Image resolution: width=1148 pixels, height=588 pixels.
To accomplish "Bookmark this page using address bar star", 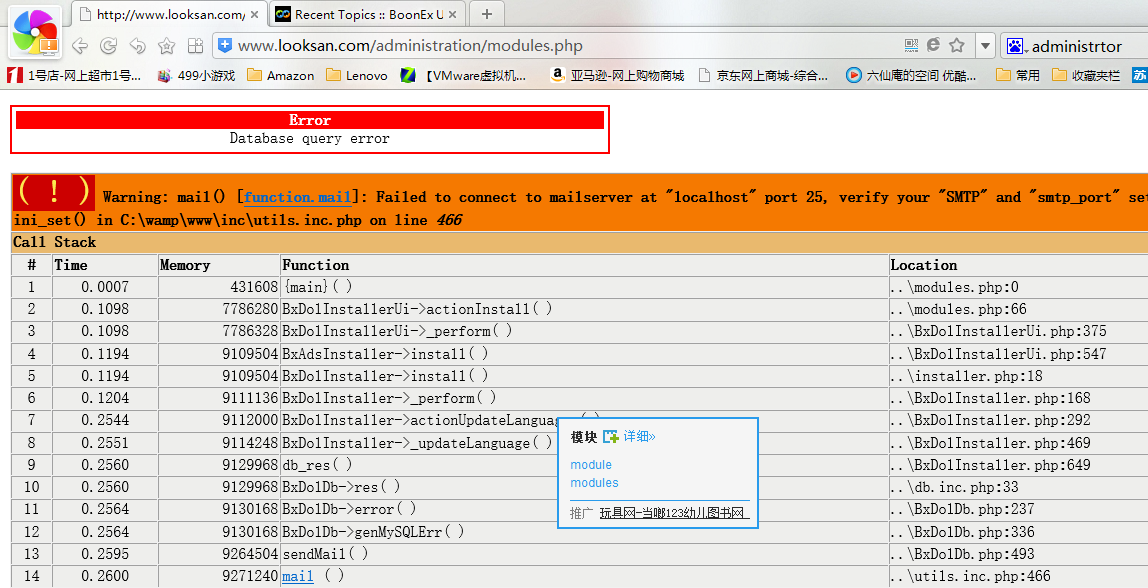I will click(956, 45).
